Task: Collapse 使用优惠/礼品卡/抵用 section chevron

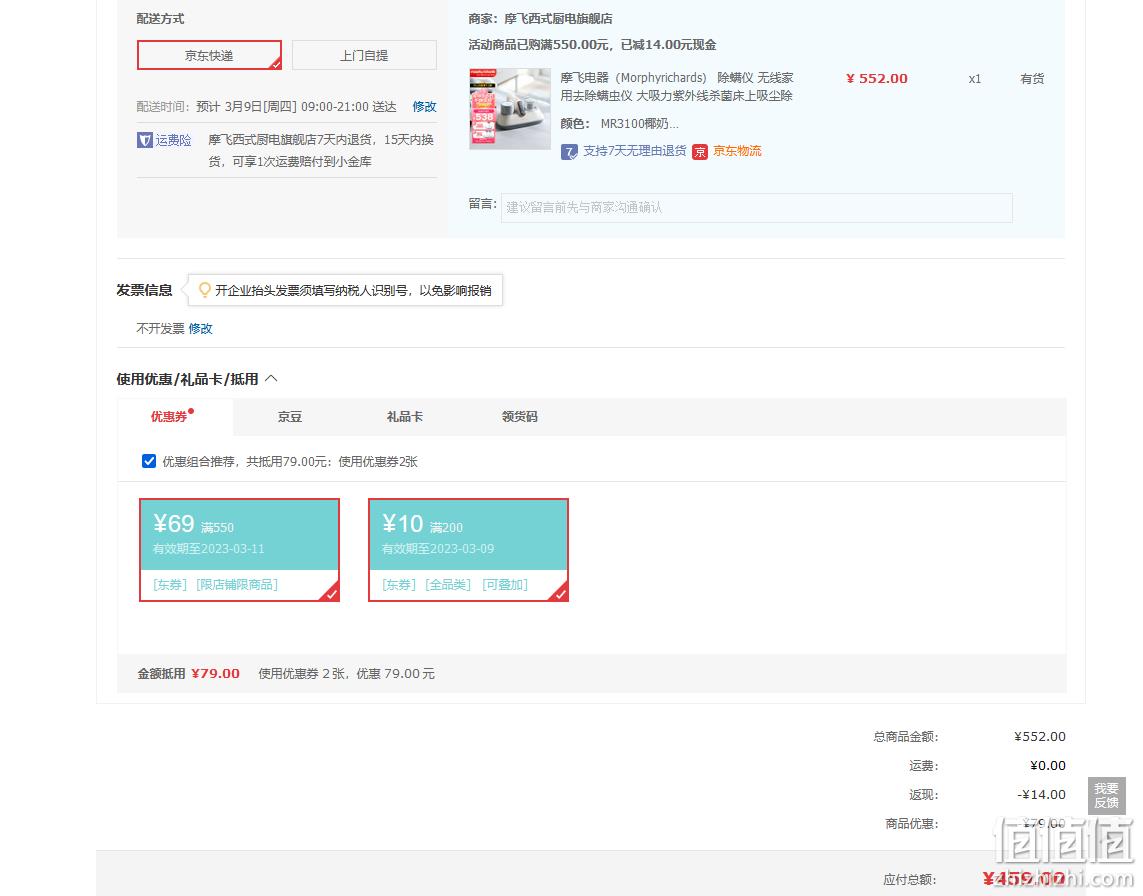Action: [x=271, y=378]
